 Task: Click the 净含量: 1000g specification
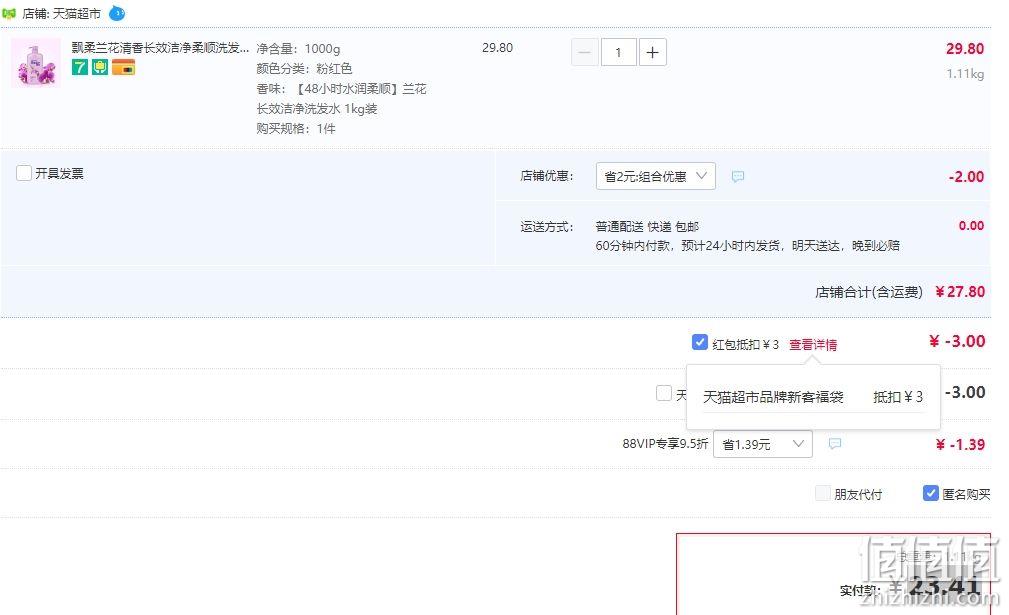[x=298, y=49]
